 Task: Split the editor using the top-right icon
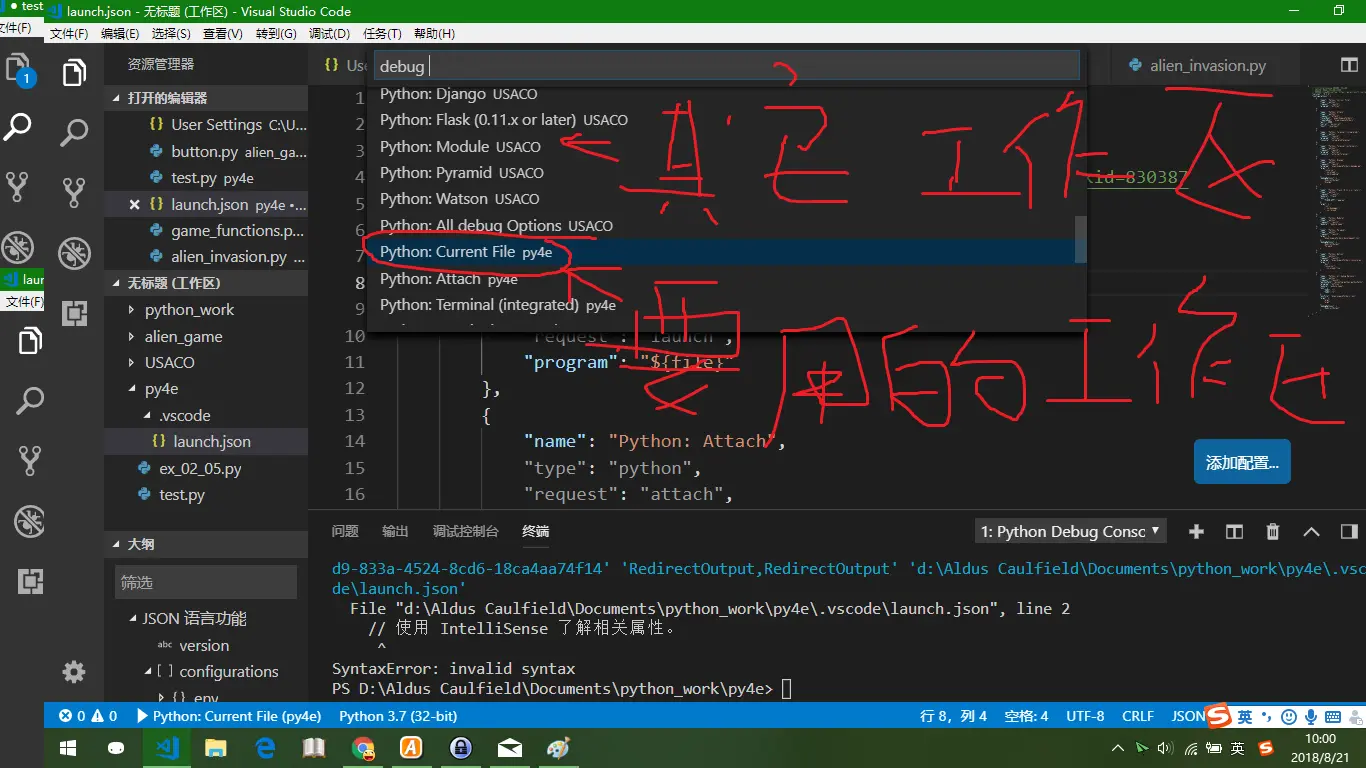tap(1349, 65)
